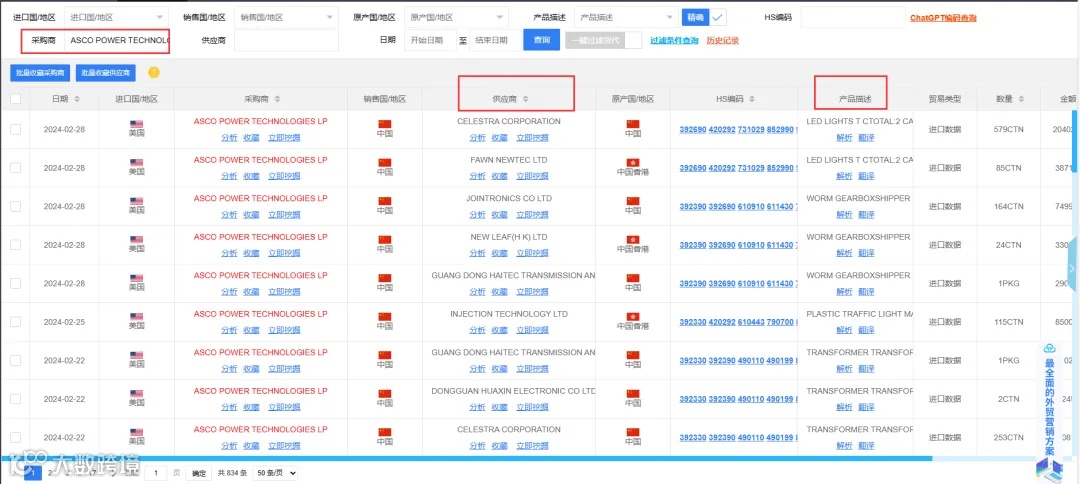Open HS code 610443 link

[x=751, y=322]
